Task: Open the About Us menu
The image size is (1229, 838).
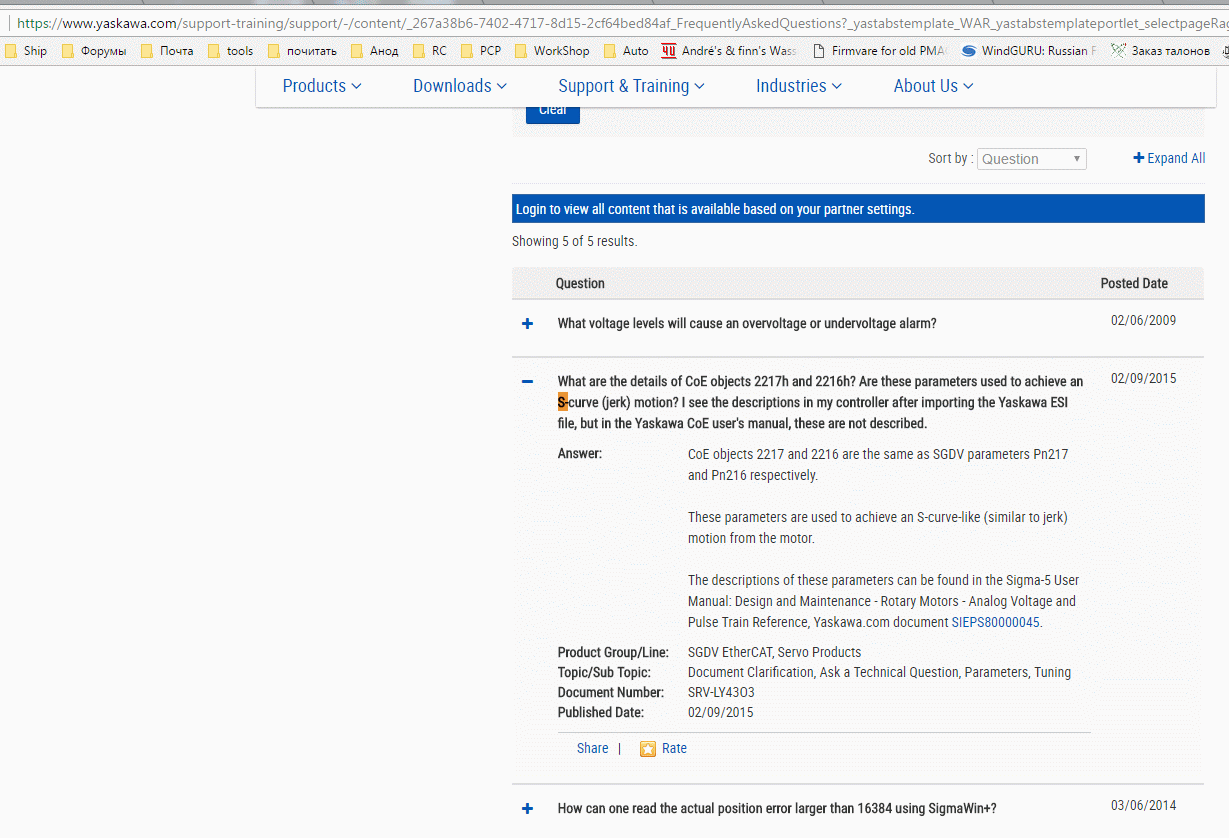Action: 933,86
